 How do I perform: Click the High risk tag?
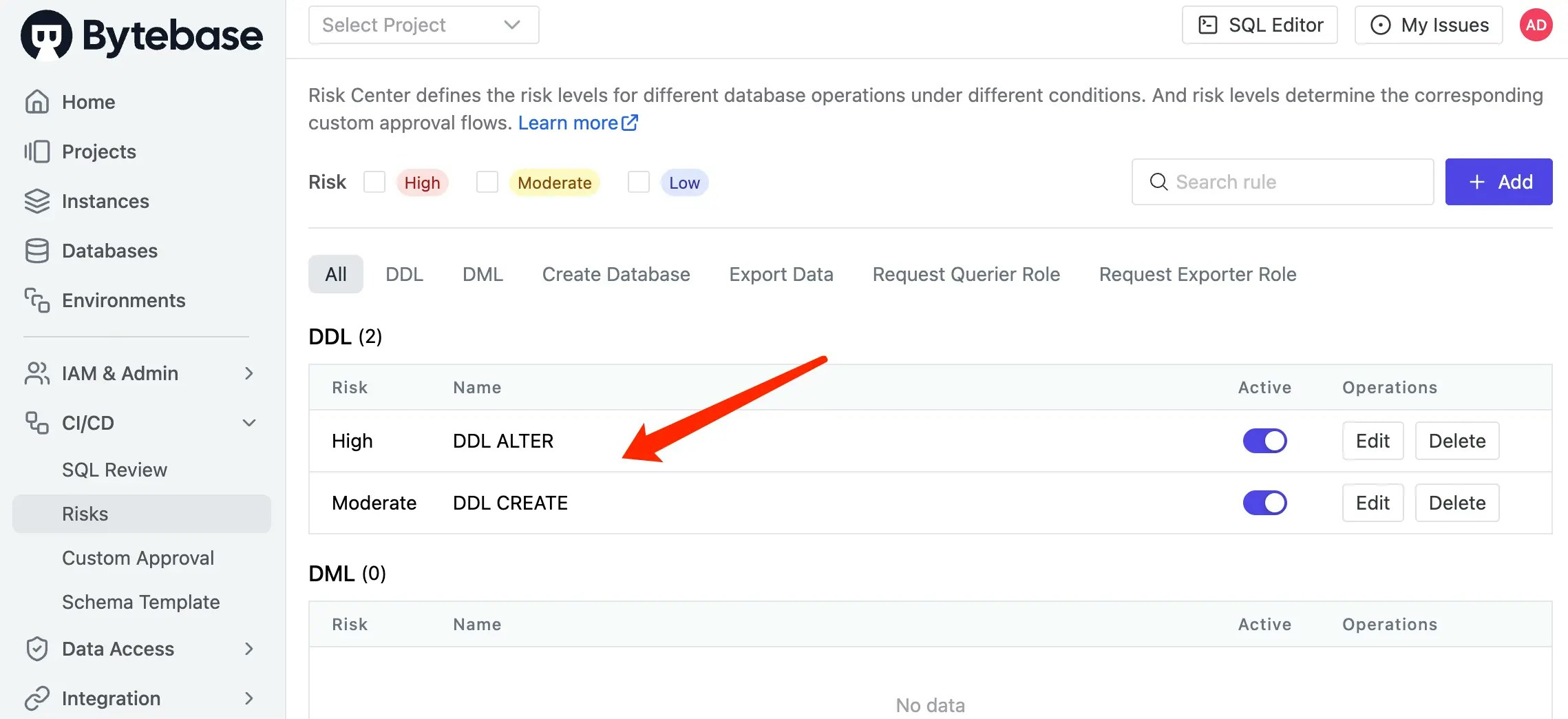(423, 183)
